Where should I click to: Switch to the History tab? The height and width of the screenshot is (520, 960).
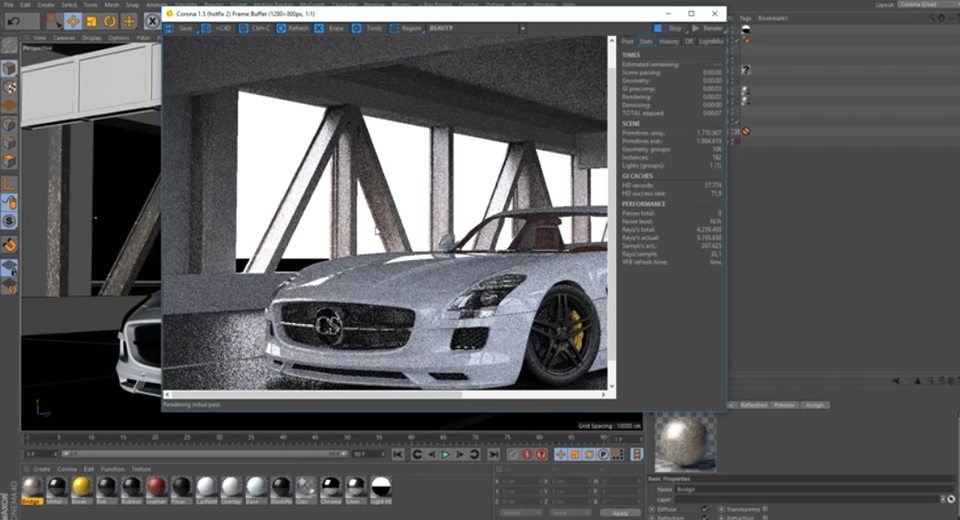[x=669, y=42]
